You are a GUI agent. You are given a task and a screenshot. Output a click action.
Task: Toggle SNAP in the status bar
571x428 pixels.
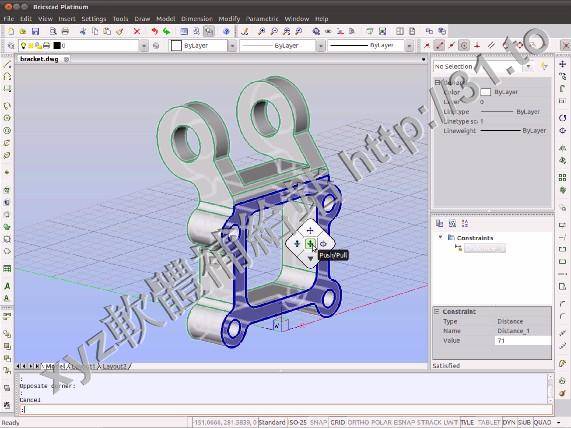[x=318, y=423]
